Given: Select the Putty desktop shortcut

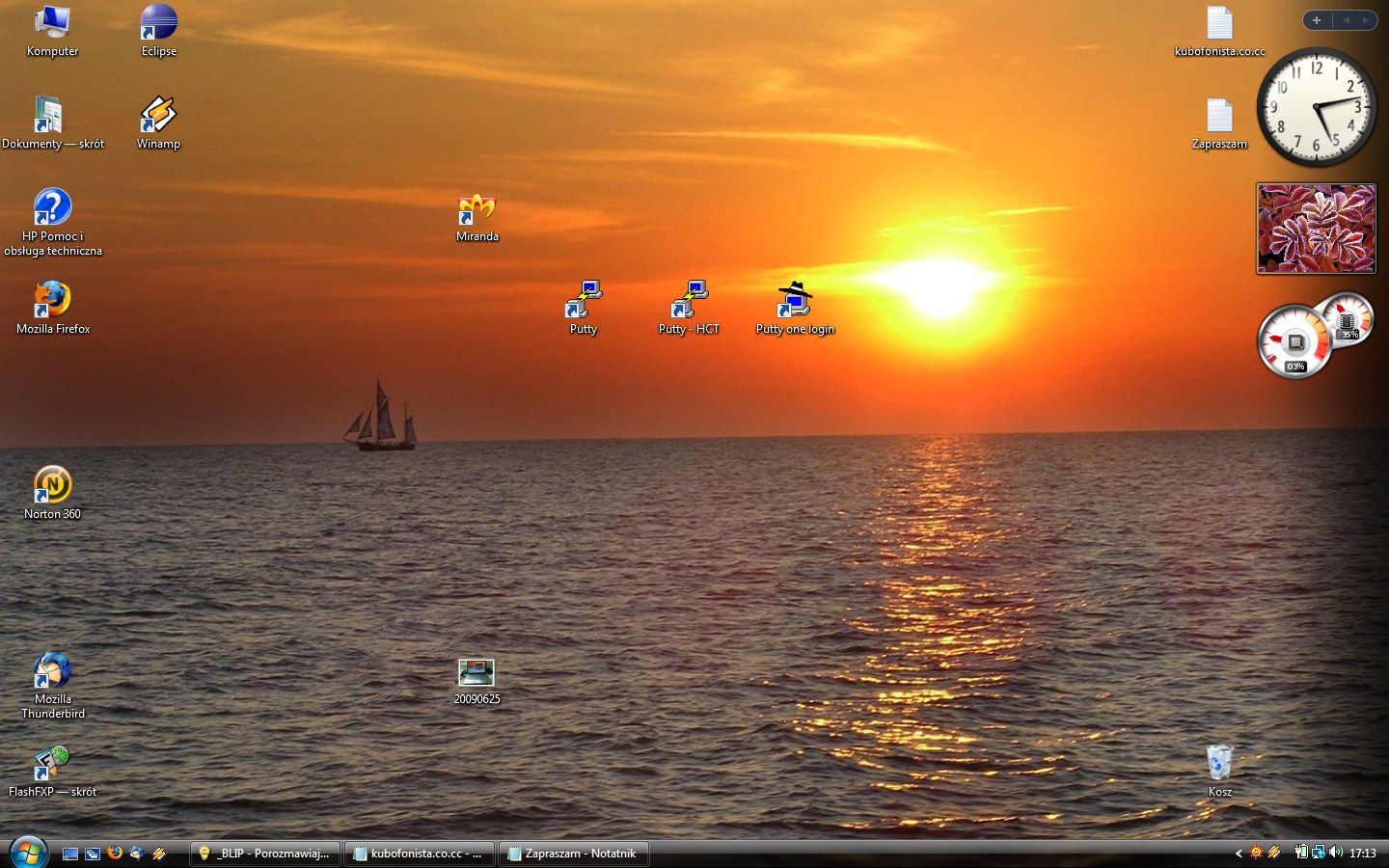Looking at the screenshot, I should pyautogui.click(x=583, y=309).
